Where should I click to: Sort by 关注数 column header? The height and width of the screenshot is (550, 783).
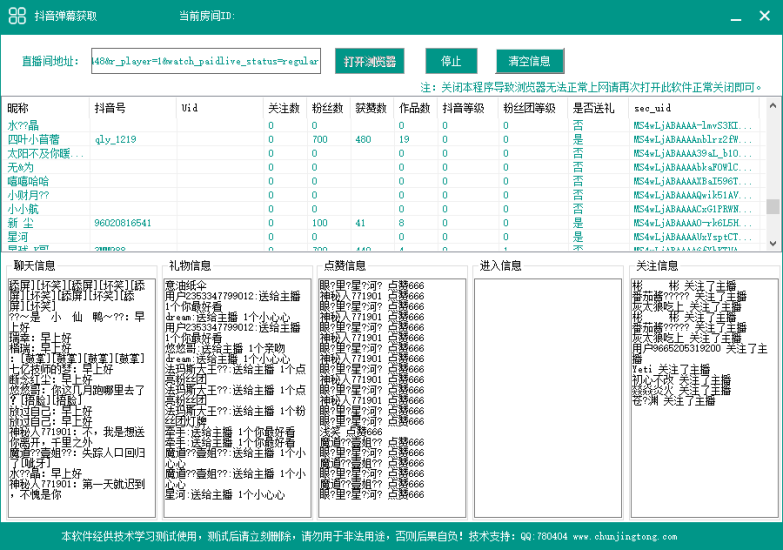(285, 108)
